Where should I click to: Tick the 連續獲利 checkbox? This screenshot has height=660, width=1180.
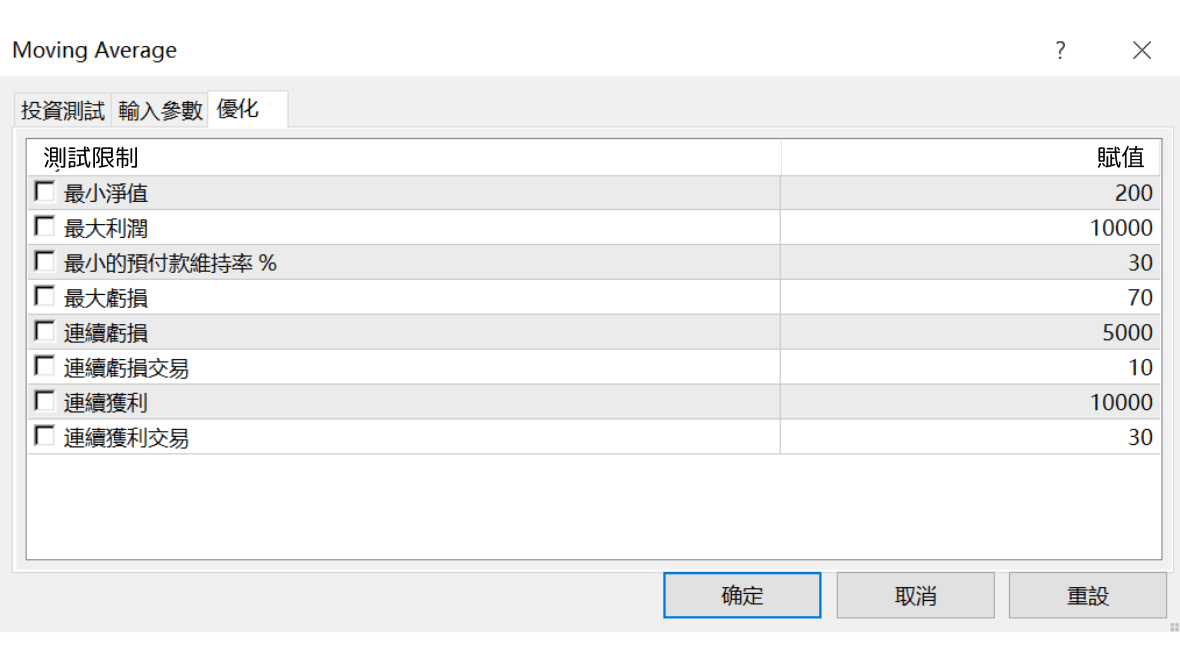tap(45, 401)
